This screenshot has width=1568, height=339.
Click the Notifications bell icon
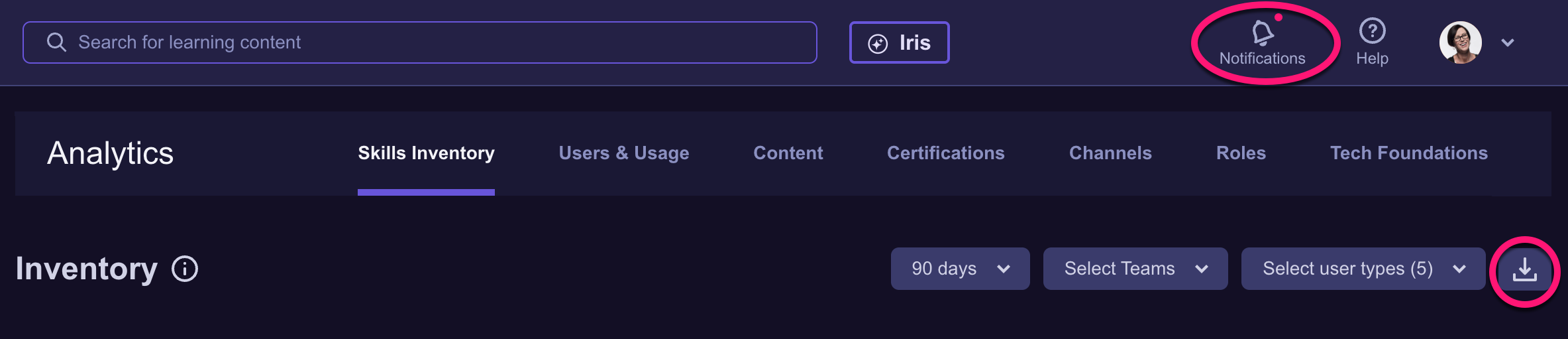1262,32
